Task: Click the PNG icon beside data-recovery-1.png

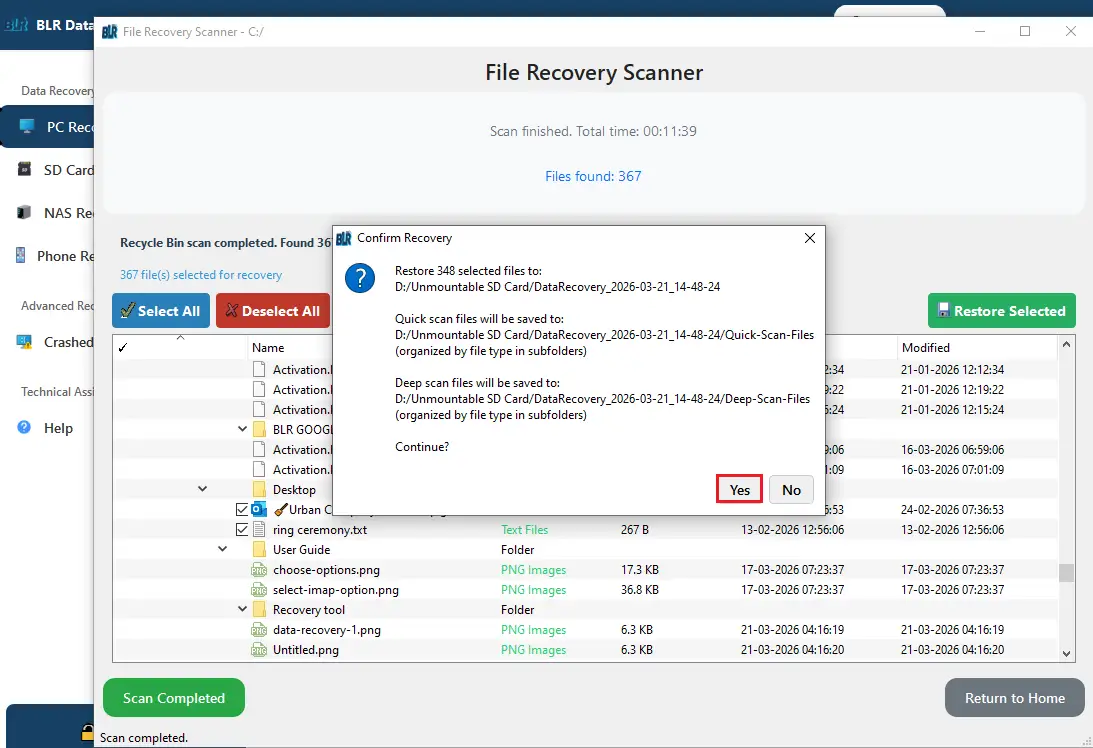Action: click(x=258, y=630)
